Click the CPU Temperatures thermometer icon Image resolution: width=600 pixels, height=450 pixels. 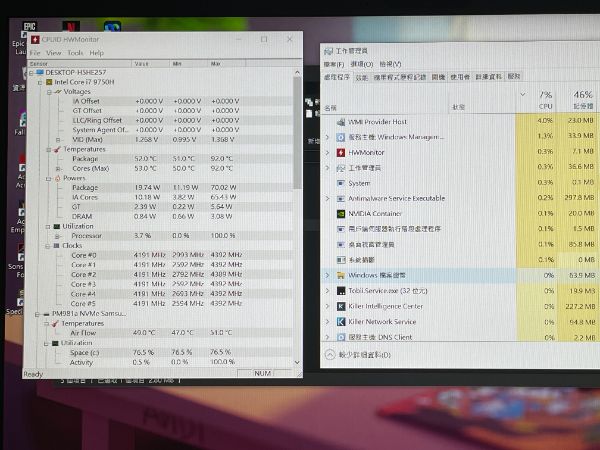(57, 149)
